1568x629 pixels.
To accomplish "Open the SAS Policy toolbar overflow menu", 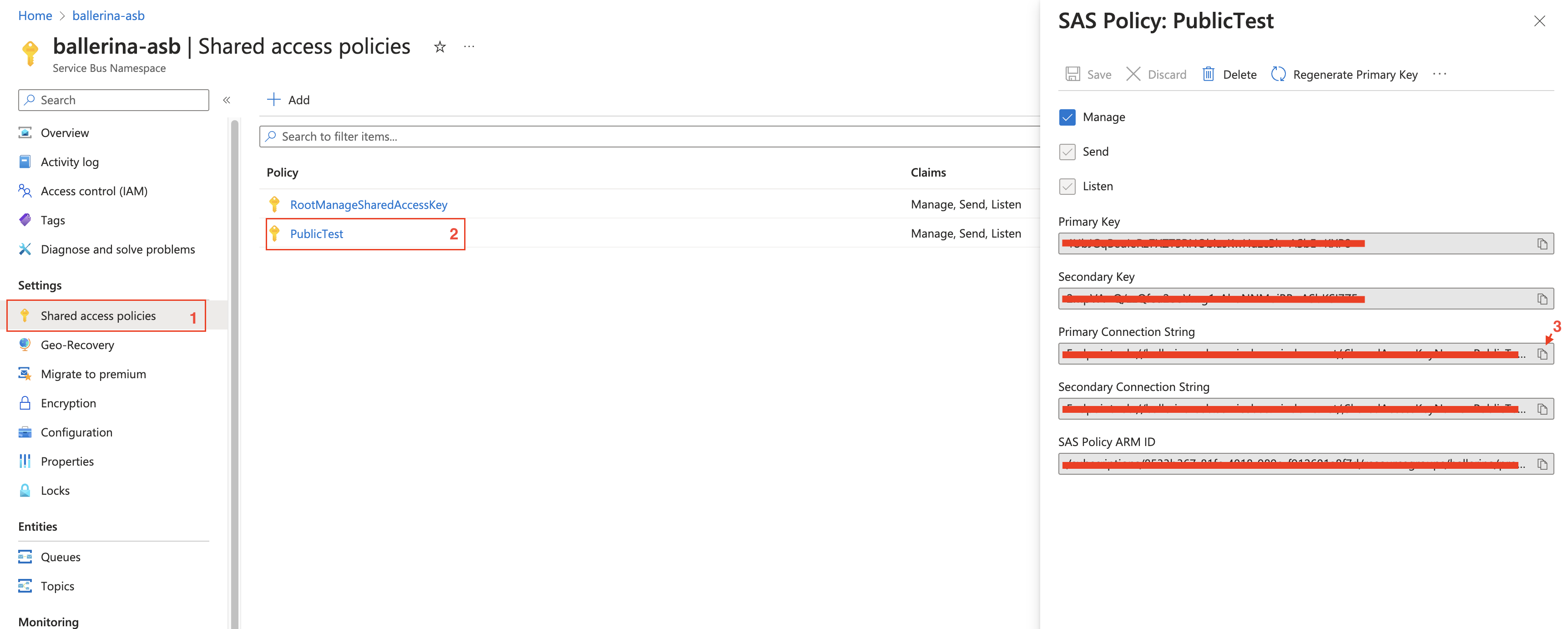I will pos(1440,74).
